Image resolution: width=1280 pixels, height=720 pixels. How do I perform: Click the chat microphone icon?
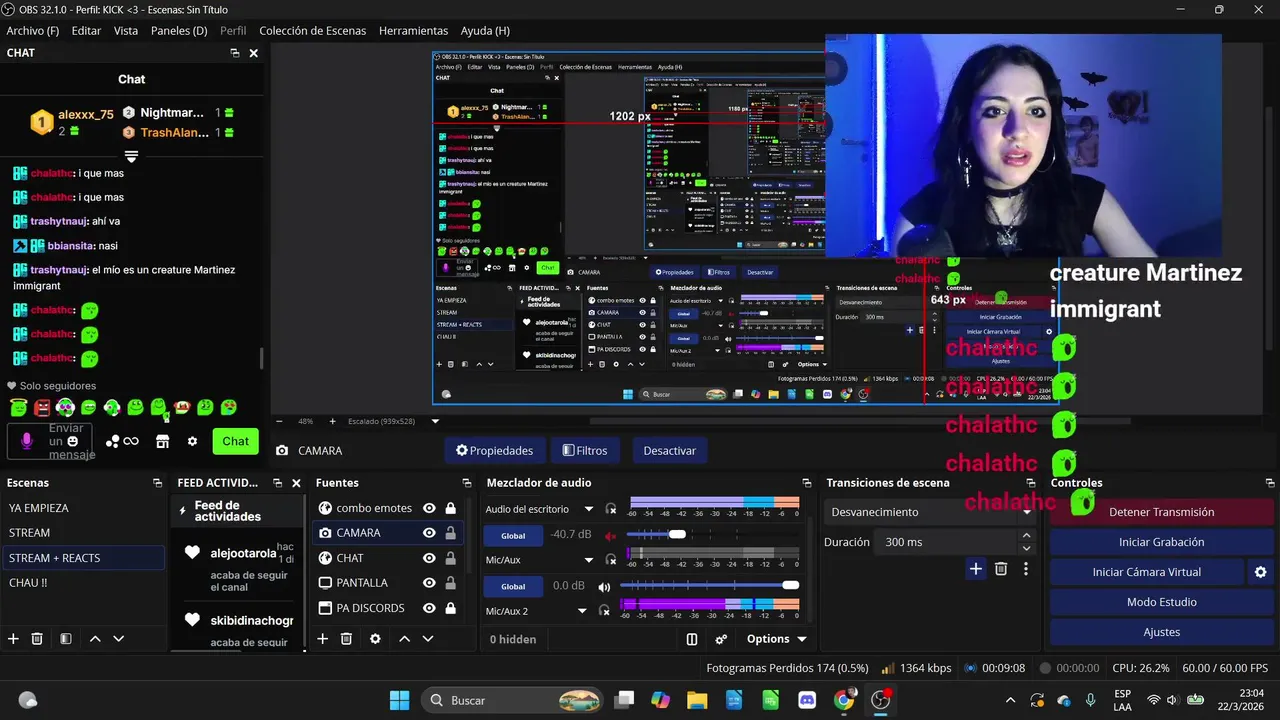pyautogui.click(x=27, y=441)
